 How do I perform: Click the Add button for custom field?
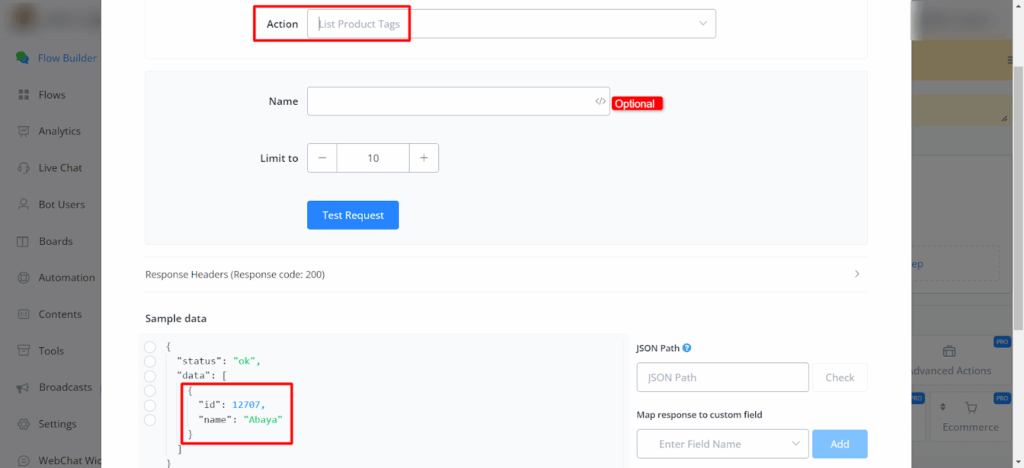point(840,443)
